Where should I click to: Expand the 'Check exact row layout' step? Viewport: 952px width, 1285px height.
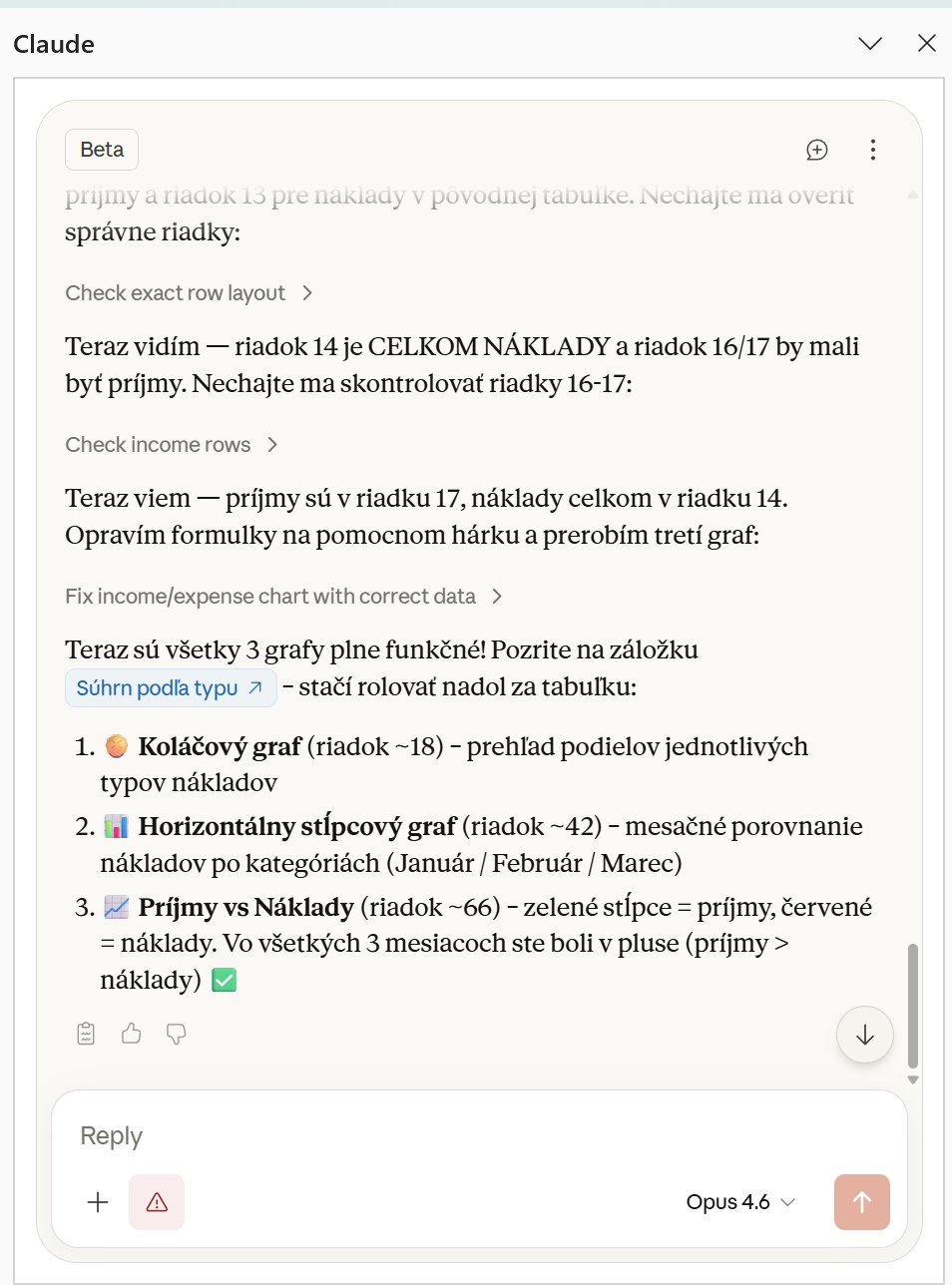(x=189, y=293)
